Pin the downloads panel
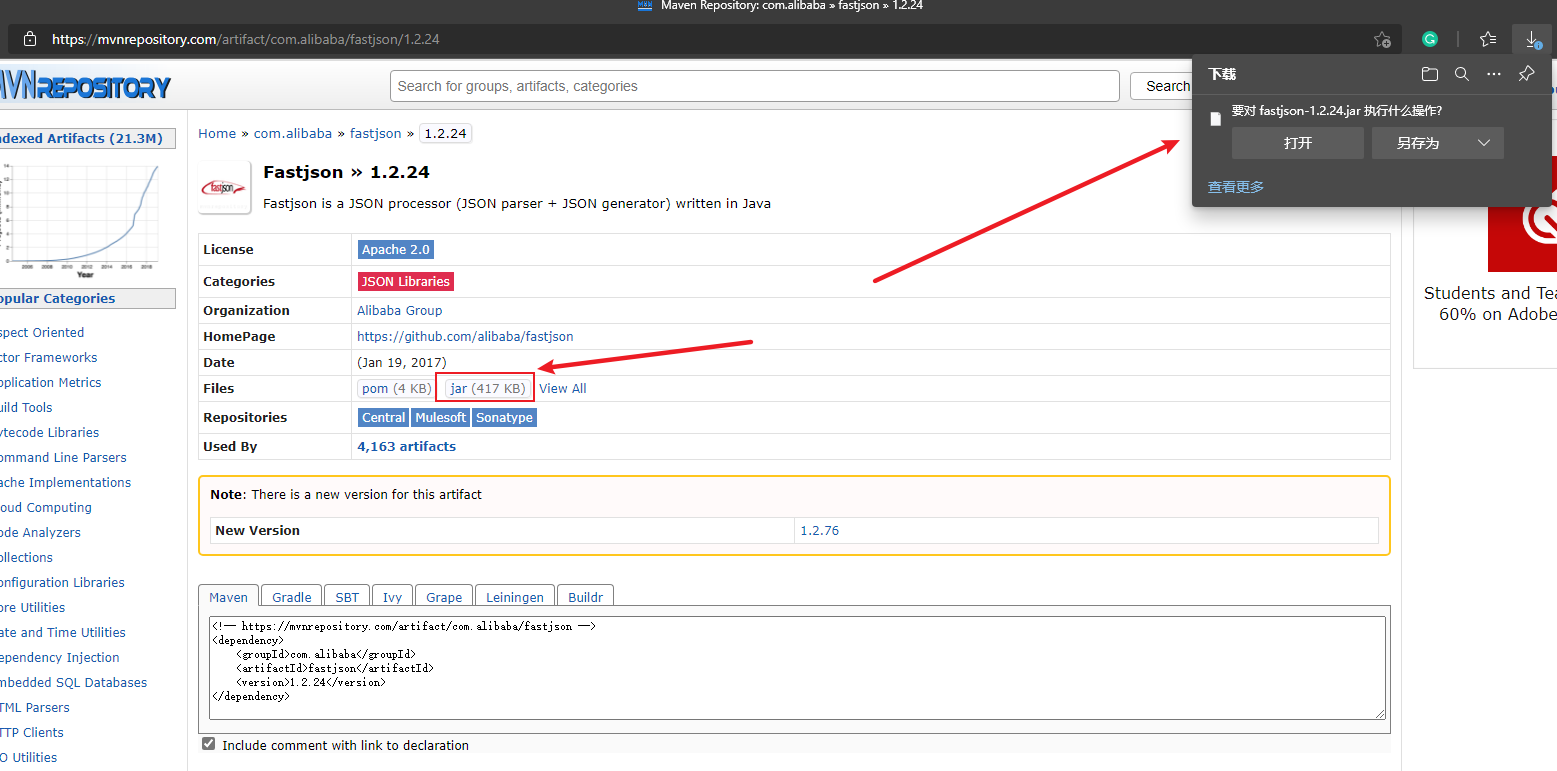 click(x=1526, y=74)
